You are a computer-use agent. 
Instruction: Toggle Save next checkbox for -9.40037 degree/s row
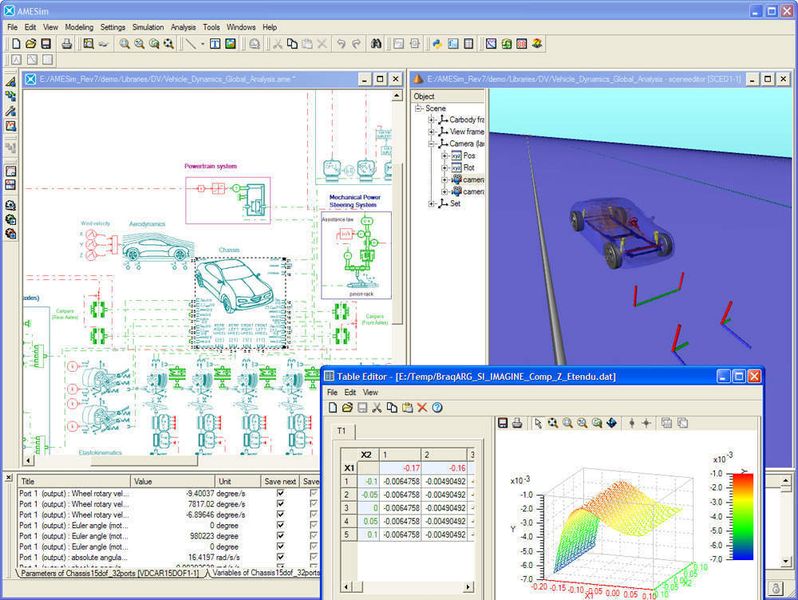tap(280, 493)
